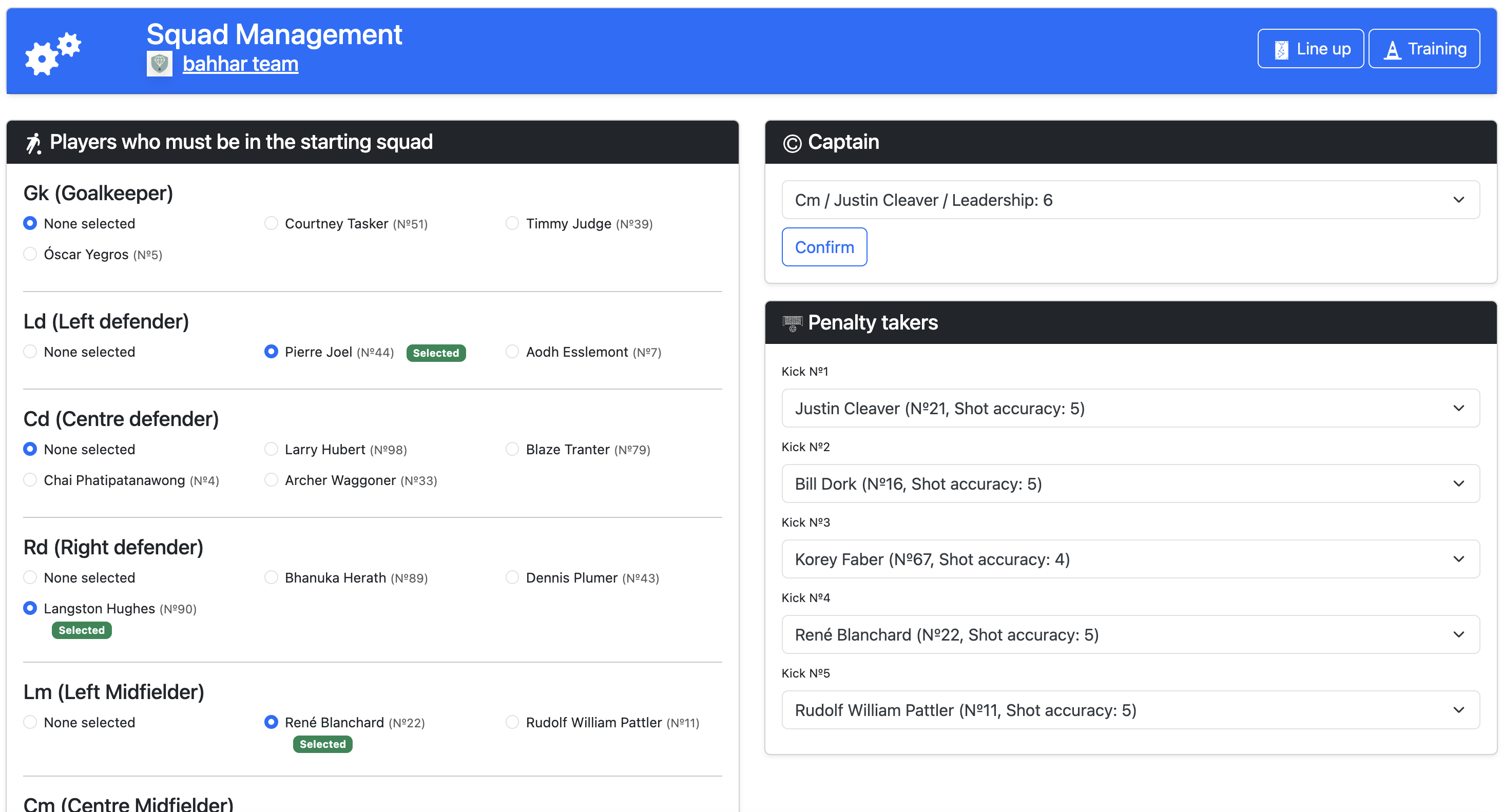Select Langston Hughes as right defender

pos(30,608)
